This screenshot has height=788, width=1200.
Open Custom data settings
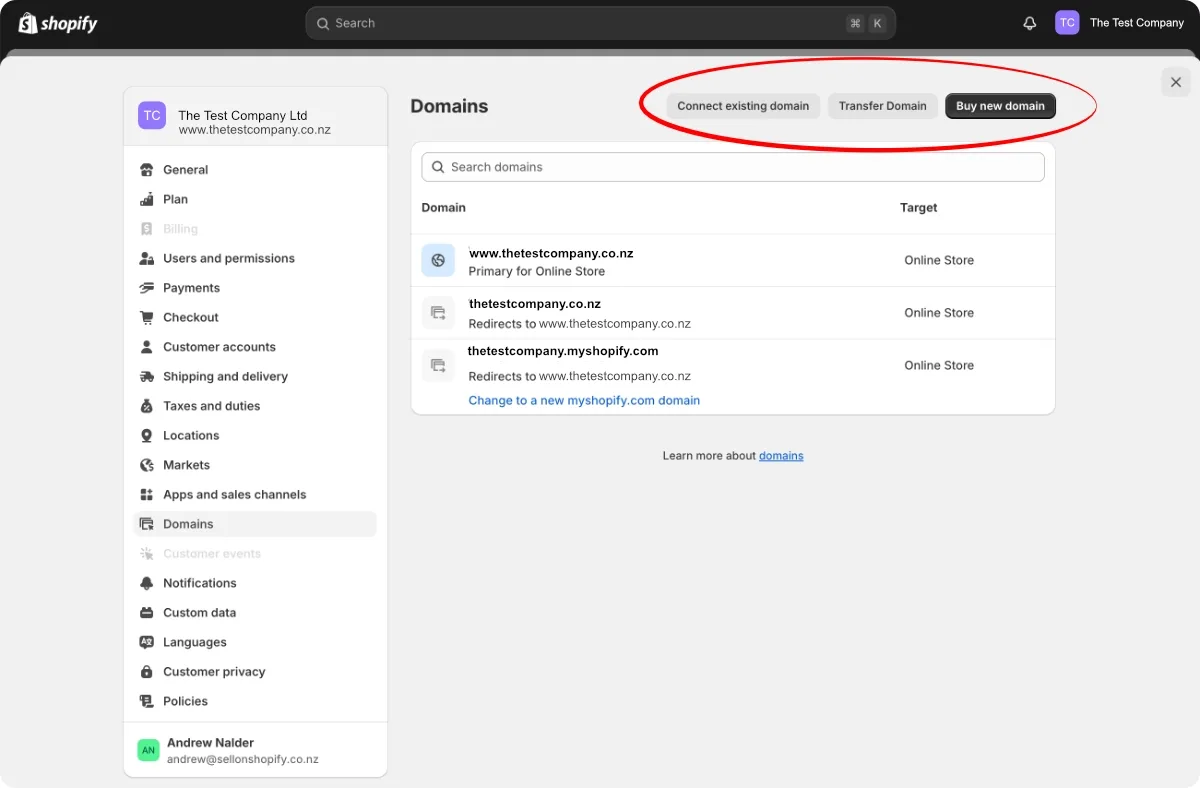coord(199,613)
